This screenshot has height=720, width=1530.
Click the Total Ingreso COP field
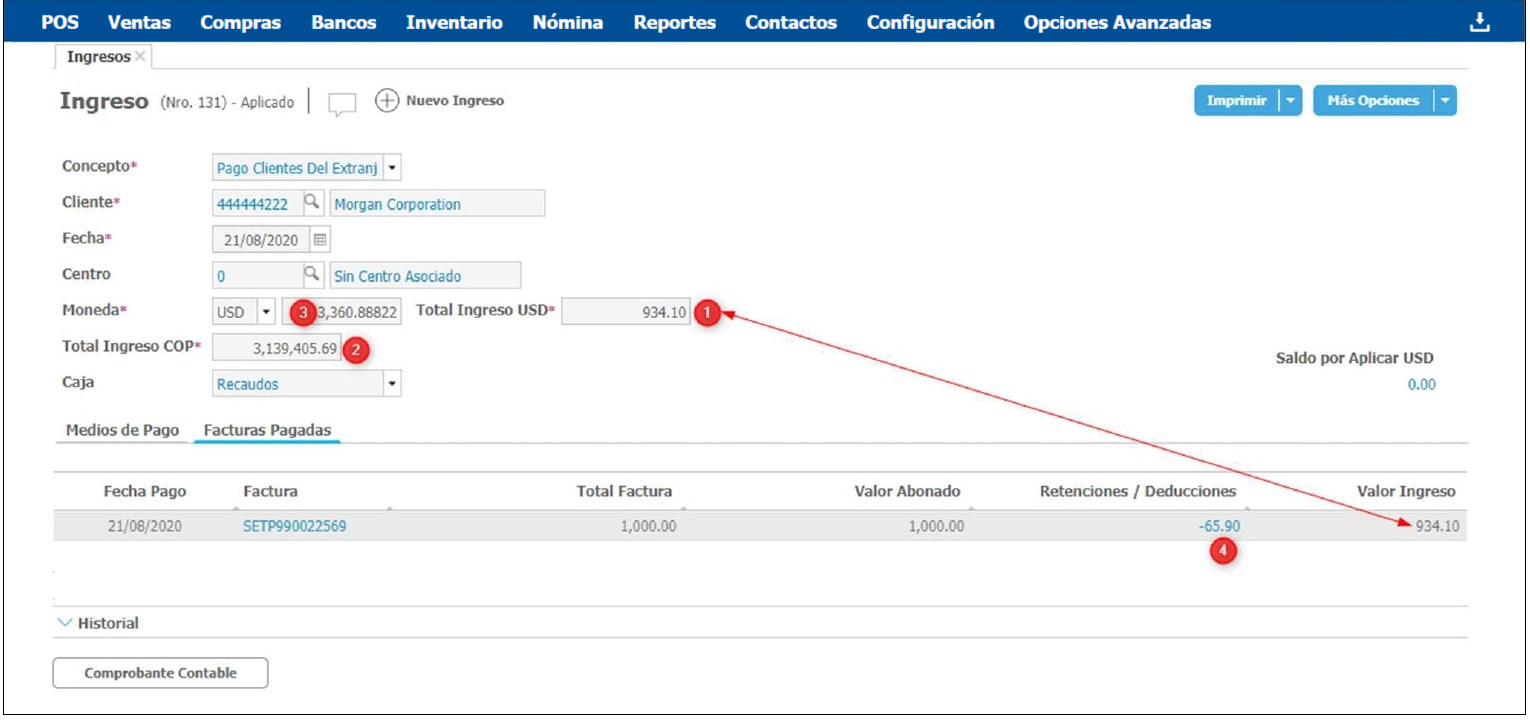pyautogui.click(x=277, y=349)
